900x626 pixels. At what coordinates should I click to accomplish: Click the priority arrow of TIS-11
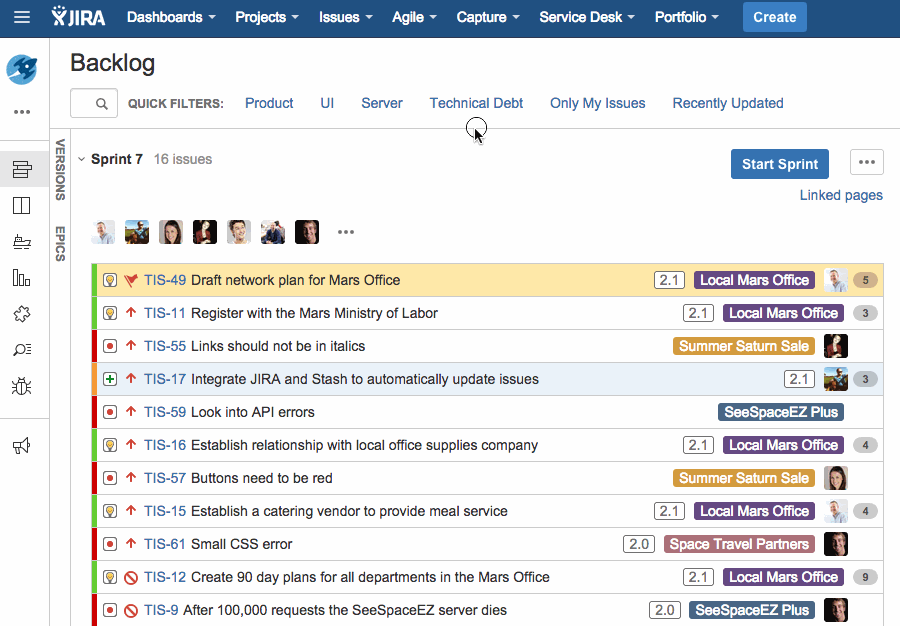[131, 313]
